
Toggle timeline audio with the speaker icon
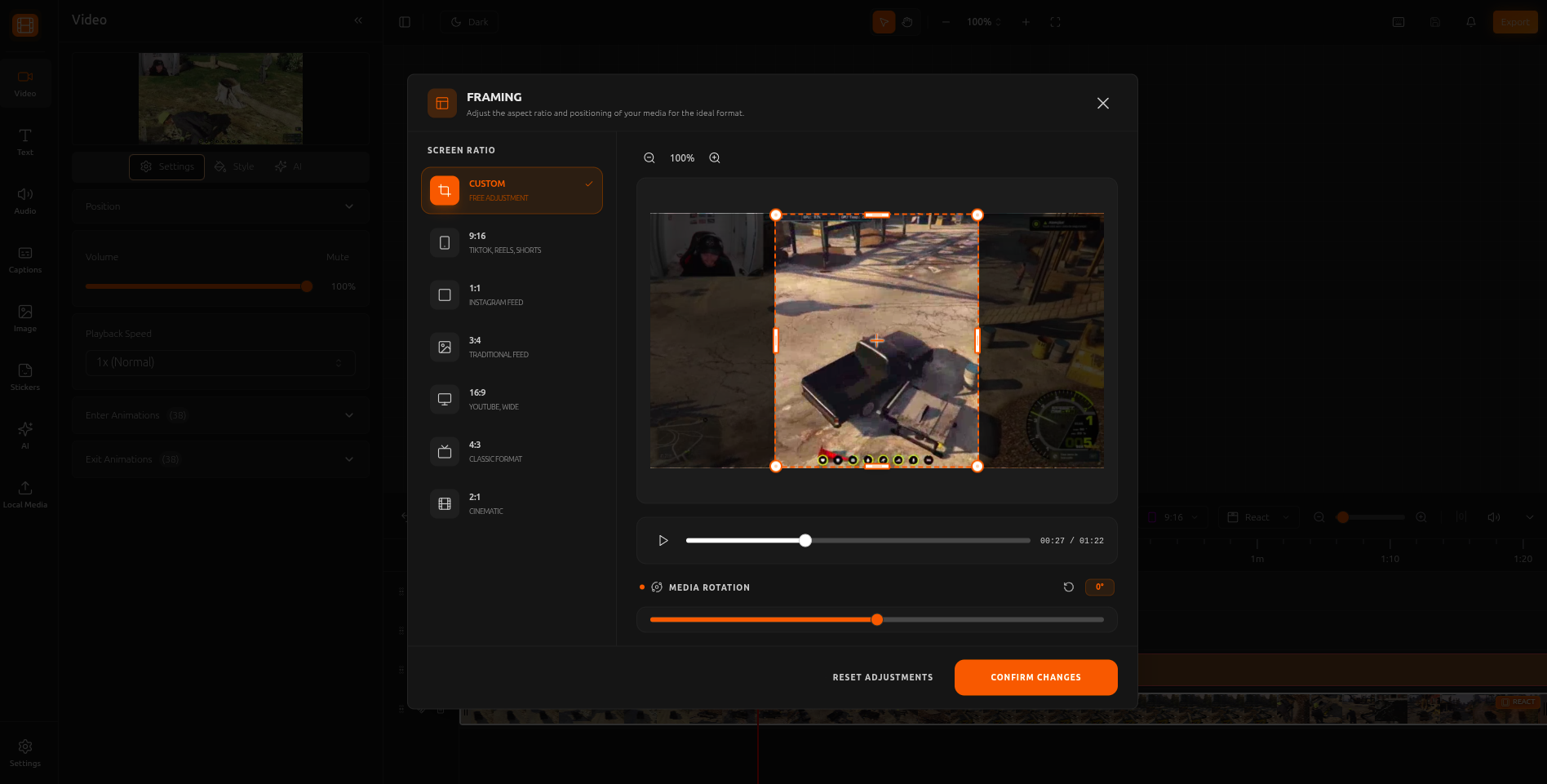coord(1493,516)
